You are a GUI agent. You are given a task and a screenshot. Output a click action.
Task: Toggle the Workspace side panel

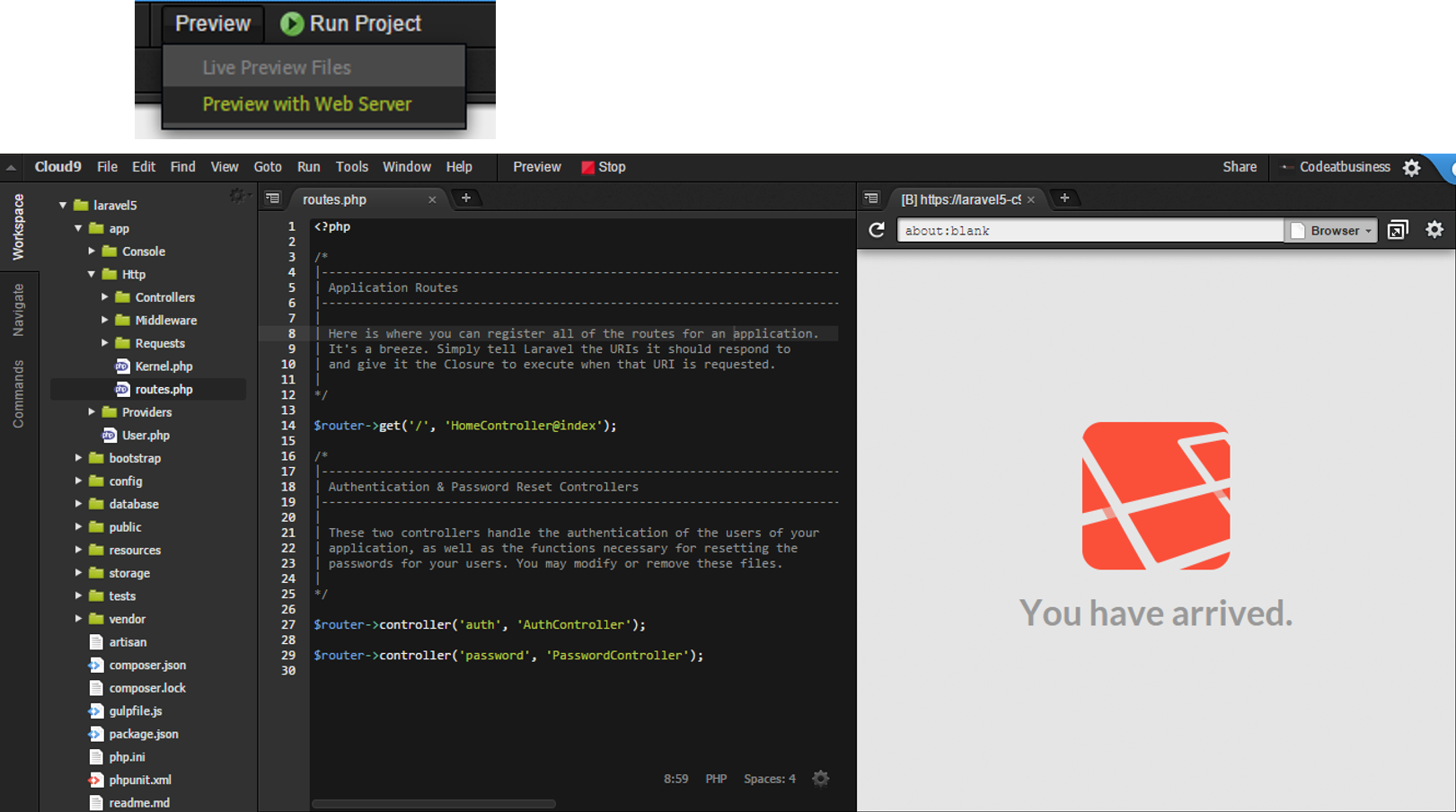(19, 226)
